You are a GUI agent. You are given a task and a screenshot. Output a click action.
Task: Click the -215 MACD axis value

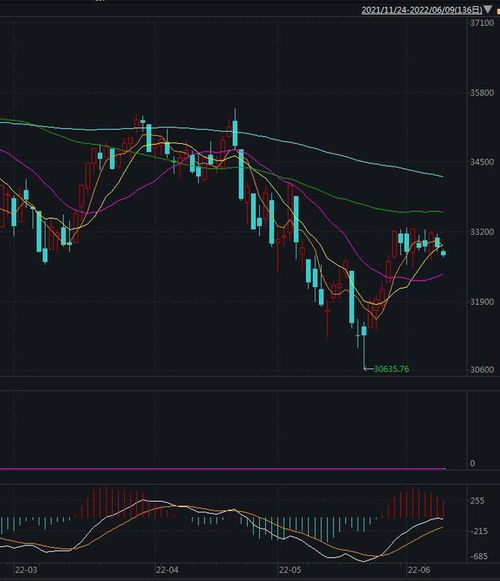(479, 531)
